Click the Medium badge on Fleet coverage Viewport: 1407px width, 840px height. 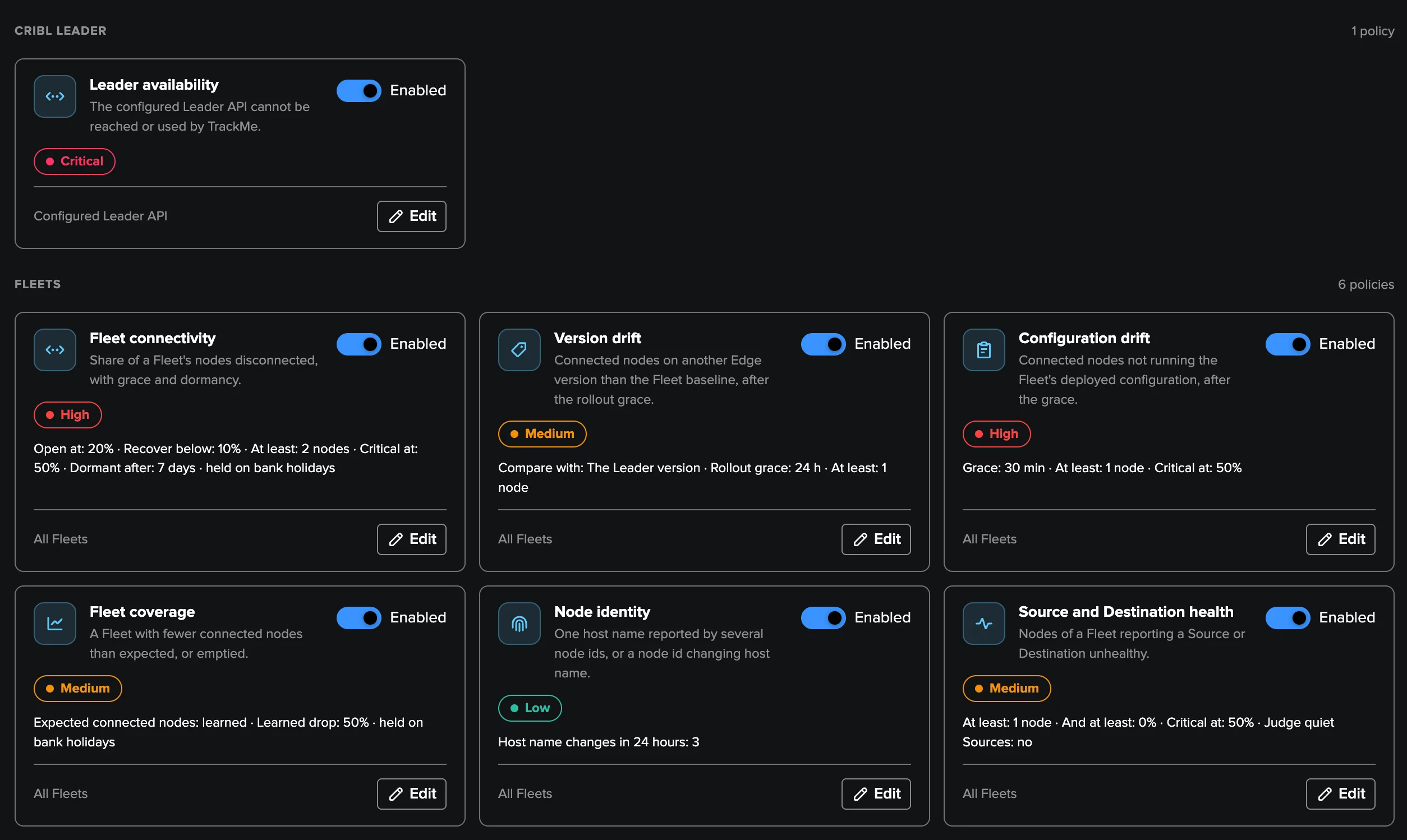click(x=78, y=688)
